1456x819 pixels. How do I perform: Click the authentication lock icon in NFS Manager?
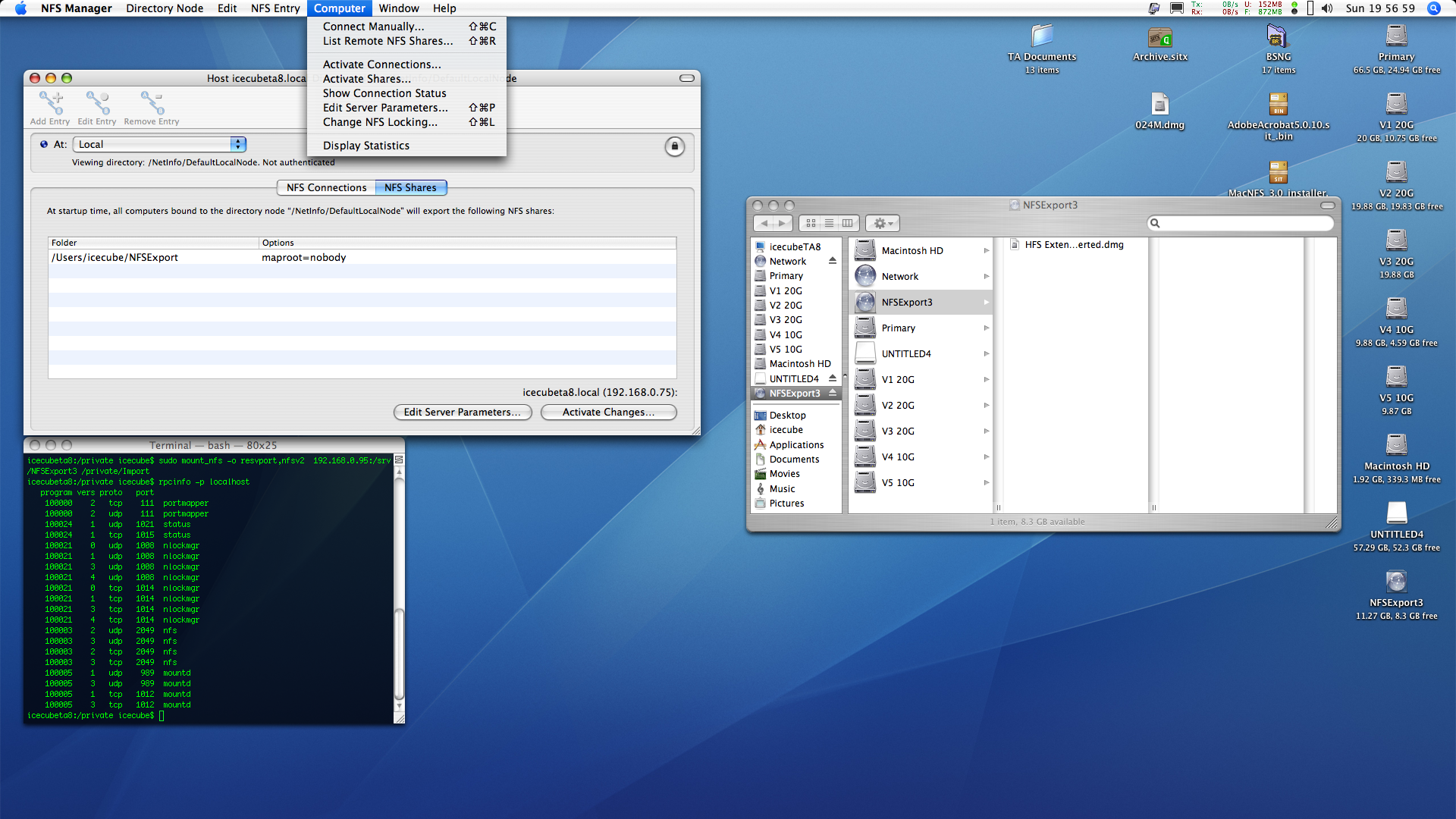point(674,146)
